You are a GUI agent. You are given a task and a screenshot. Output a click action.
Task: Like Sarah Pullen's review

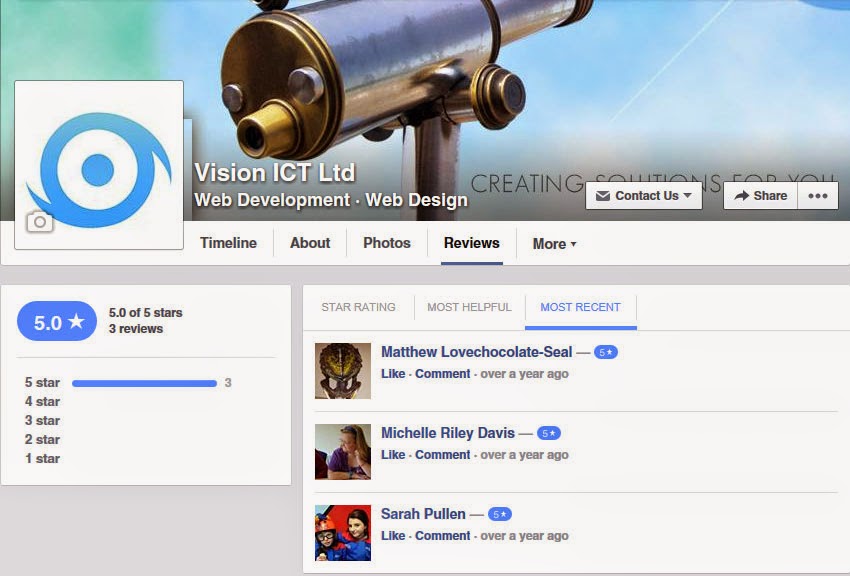pyautogui.click(x=393, y=535)
